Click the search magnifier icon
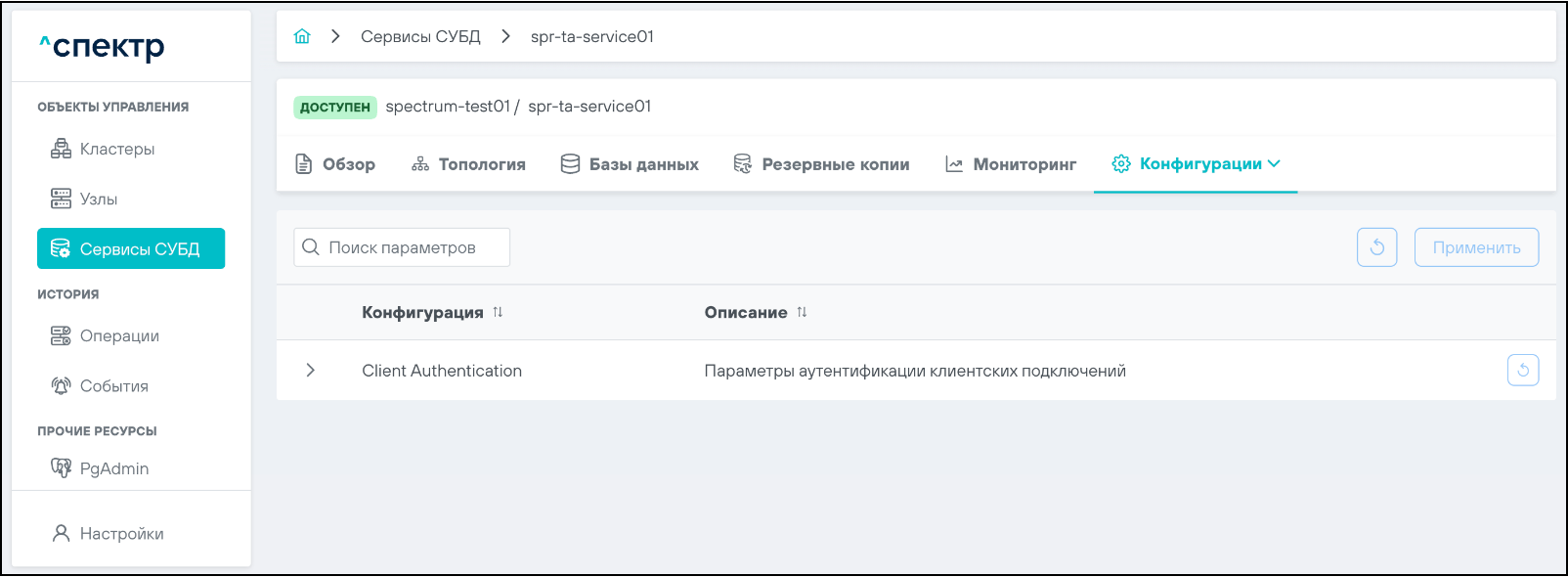Screen dimensions: 1568x577 click(311, 247)
